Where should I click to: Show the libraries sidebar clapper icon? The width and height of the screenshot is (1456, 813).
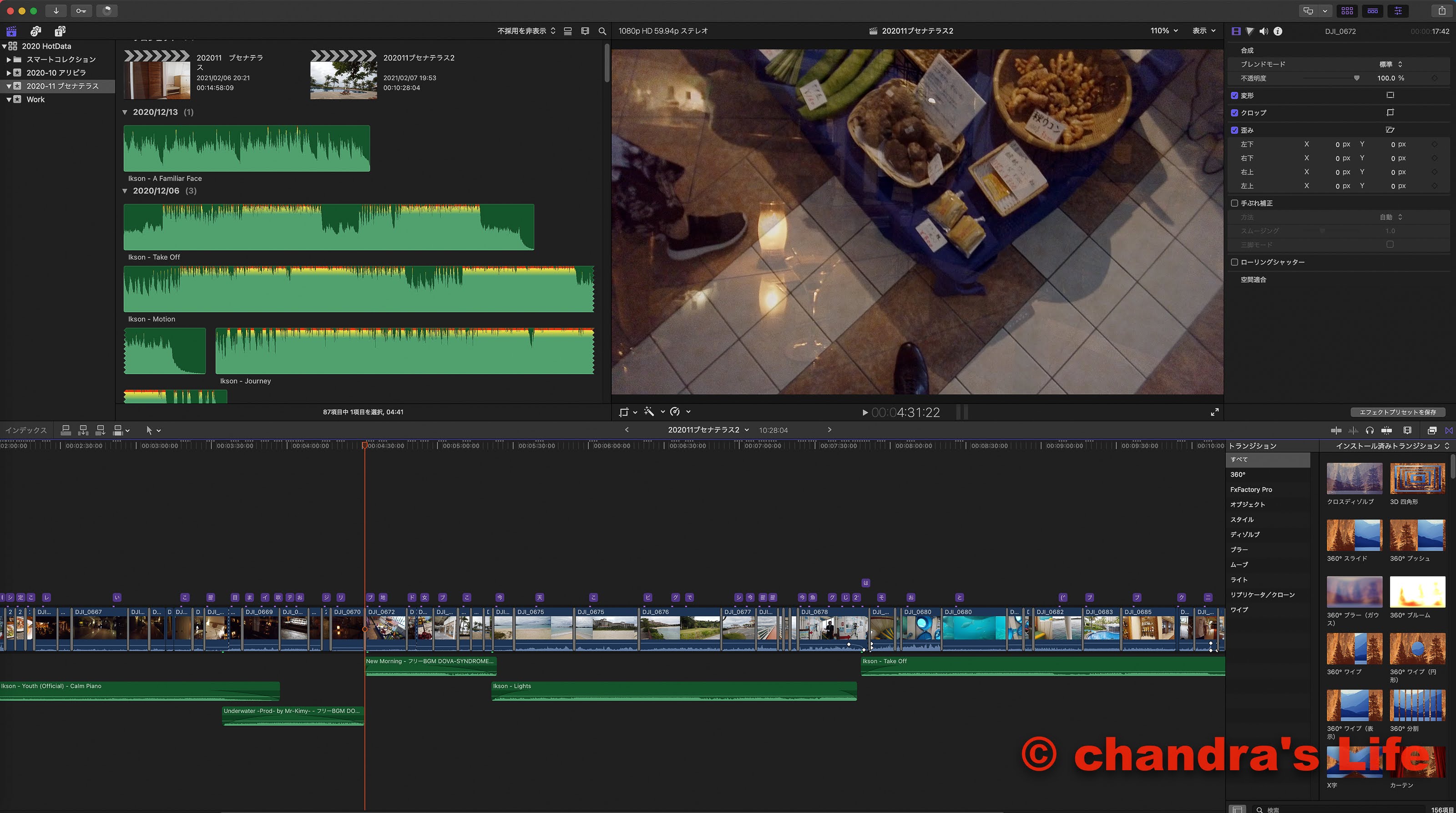11,31
